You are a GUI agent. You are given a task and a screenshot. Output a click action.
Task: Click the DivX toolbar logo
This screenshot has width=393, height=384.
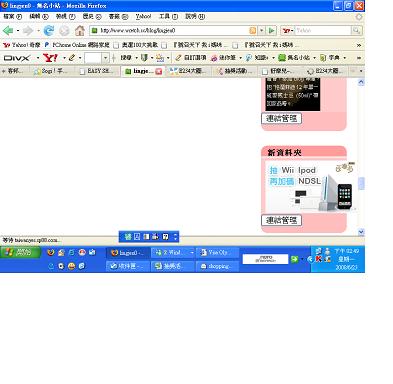click(x=17, y=58)
